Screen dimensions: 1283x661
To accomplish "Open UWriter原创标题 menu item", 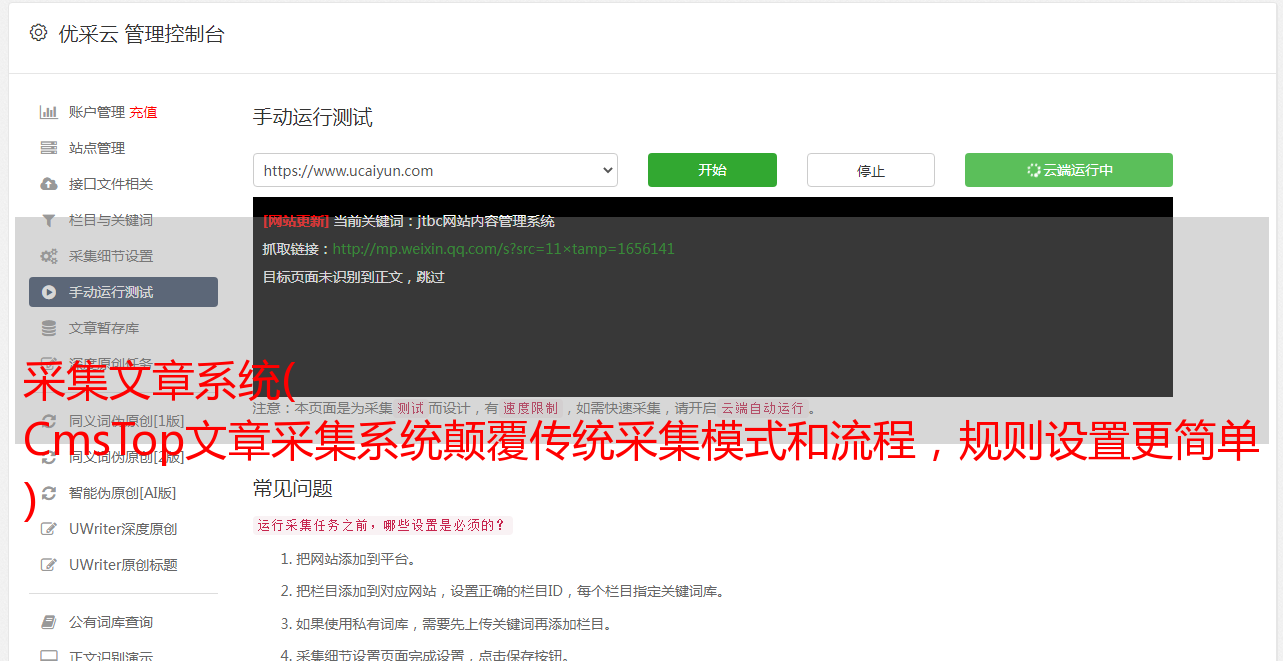I will point(123,565).
